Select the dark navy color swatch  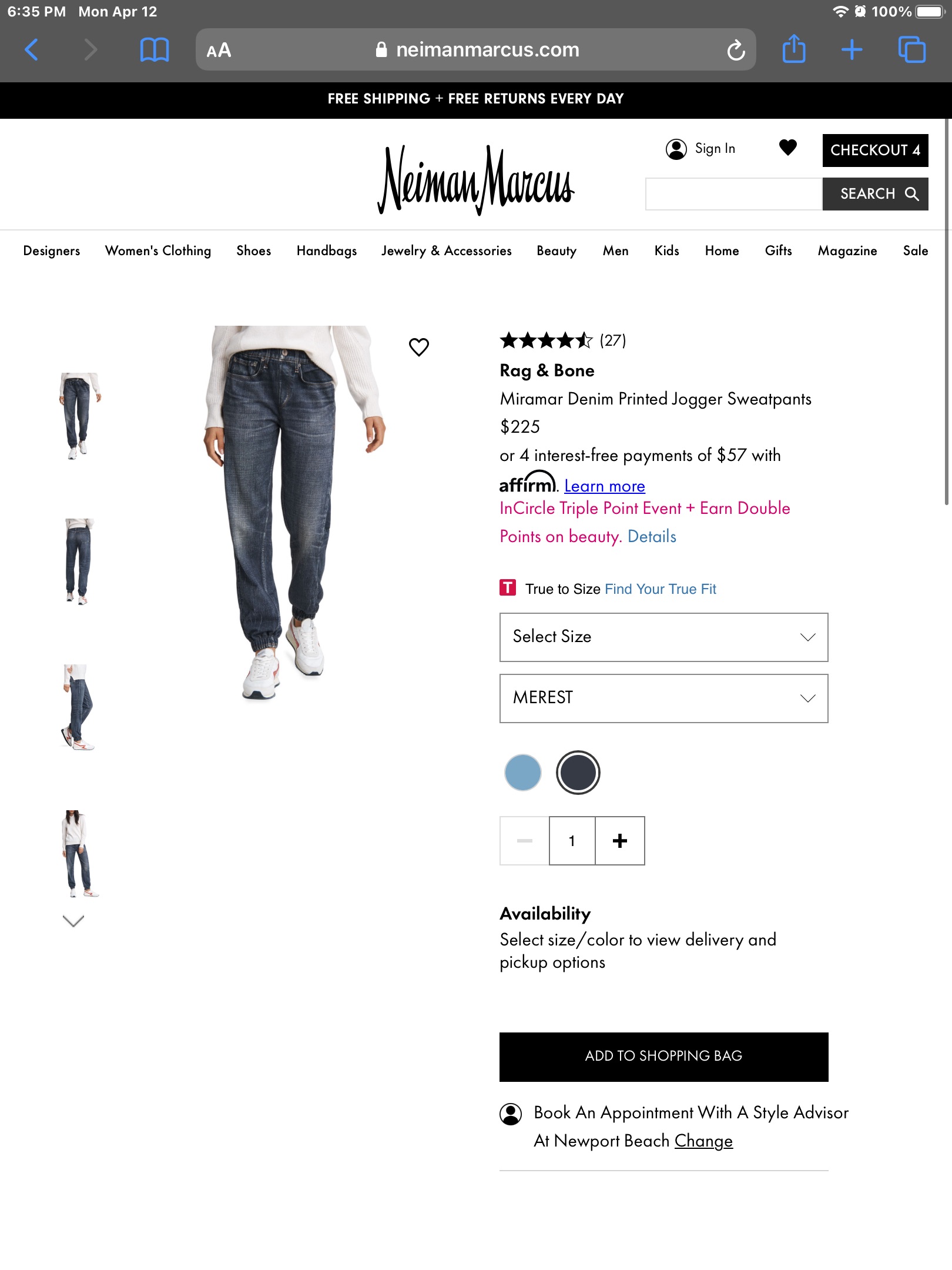coord(578,773)
